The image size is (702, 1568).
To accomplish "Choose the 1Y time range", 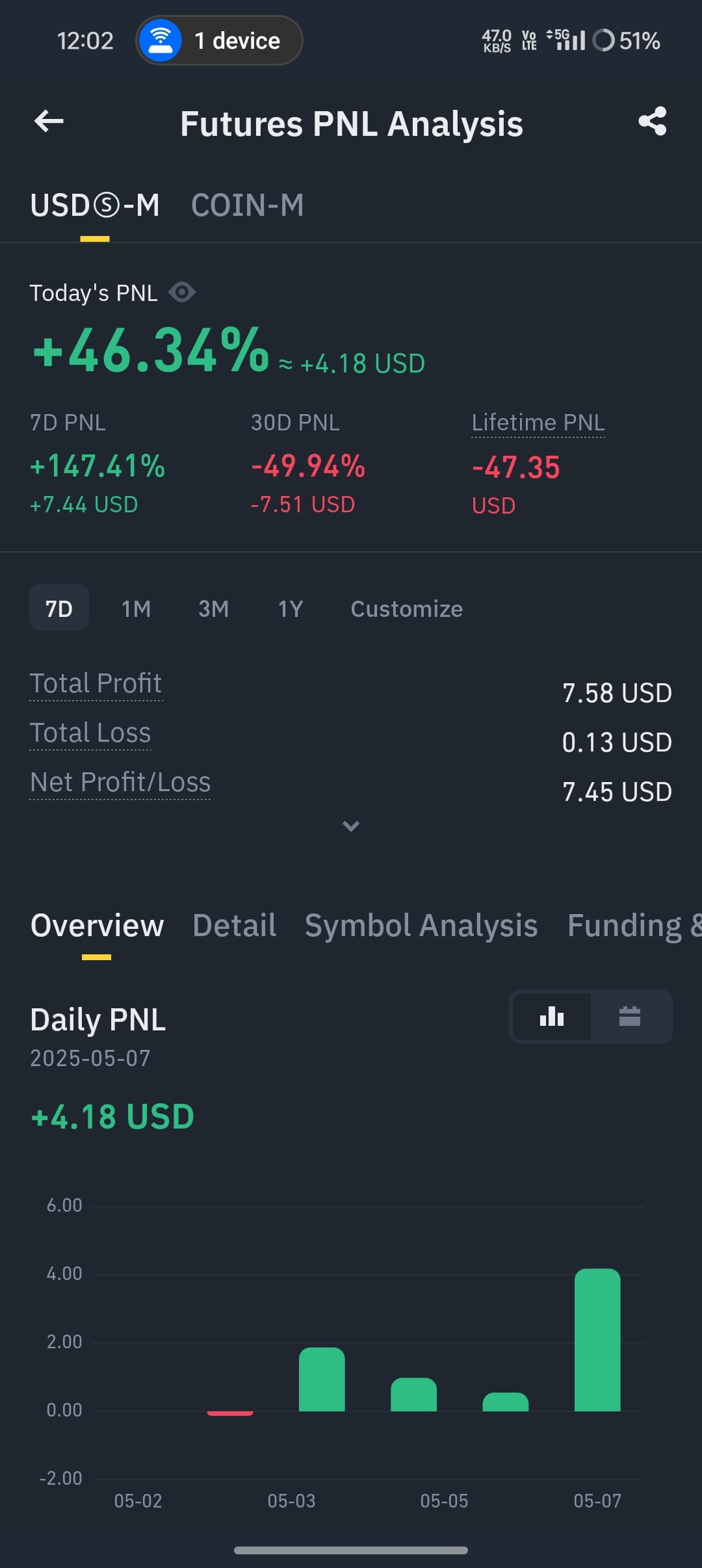I will [x=291, y=608].
